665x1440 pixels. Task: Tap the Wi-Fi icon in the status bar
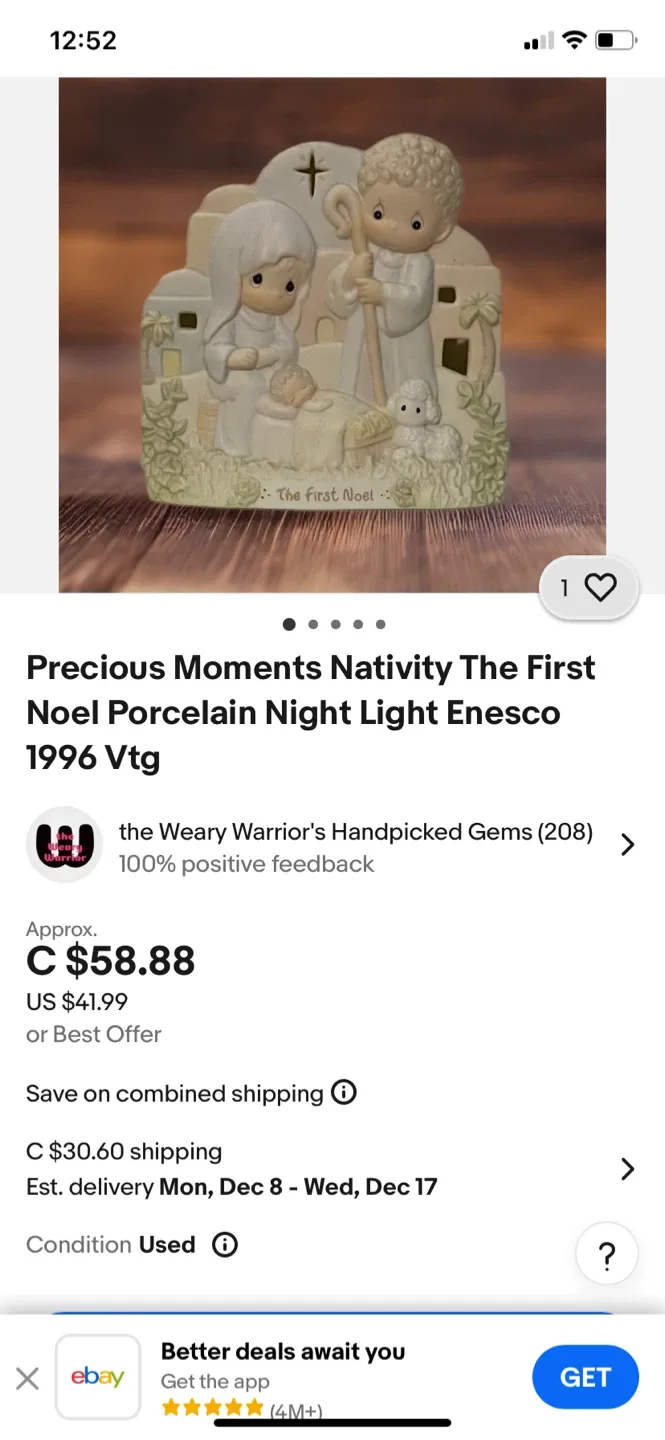573,40
